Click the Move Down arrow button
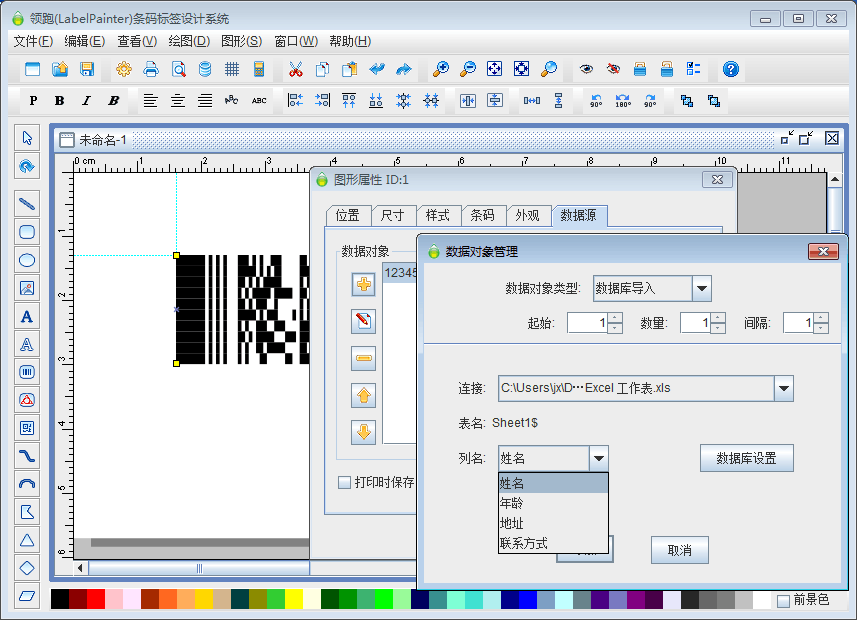 363,433
